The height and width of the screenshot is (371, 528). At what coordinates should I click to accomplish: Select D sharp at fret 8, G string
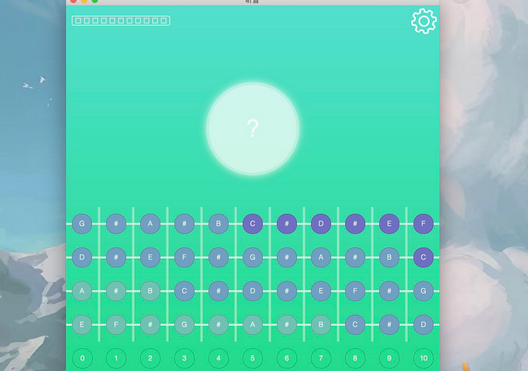click(355, 224)
